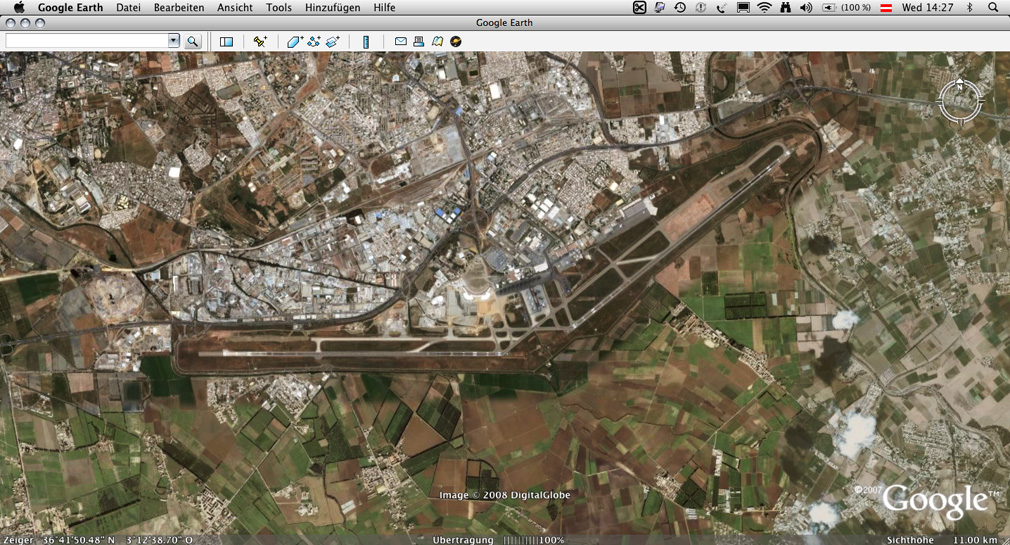Open the Datei menu

coord(128,7)
